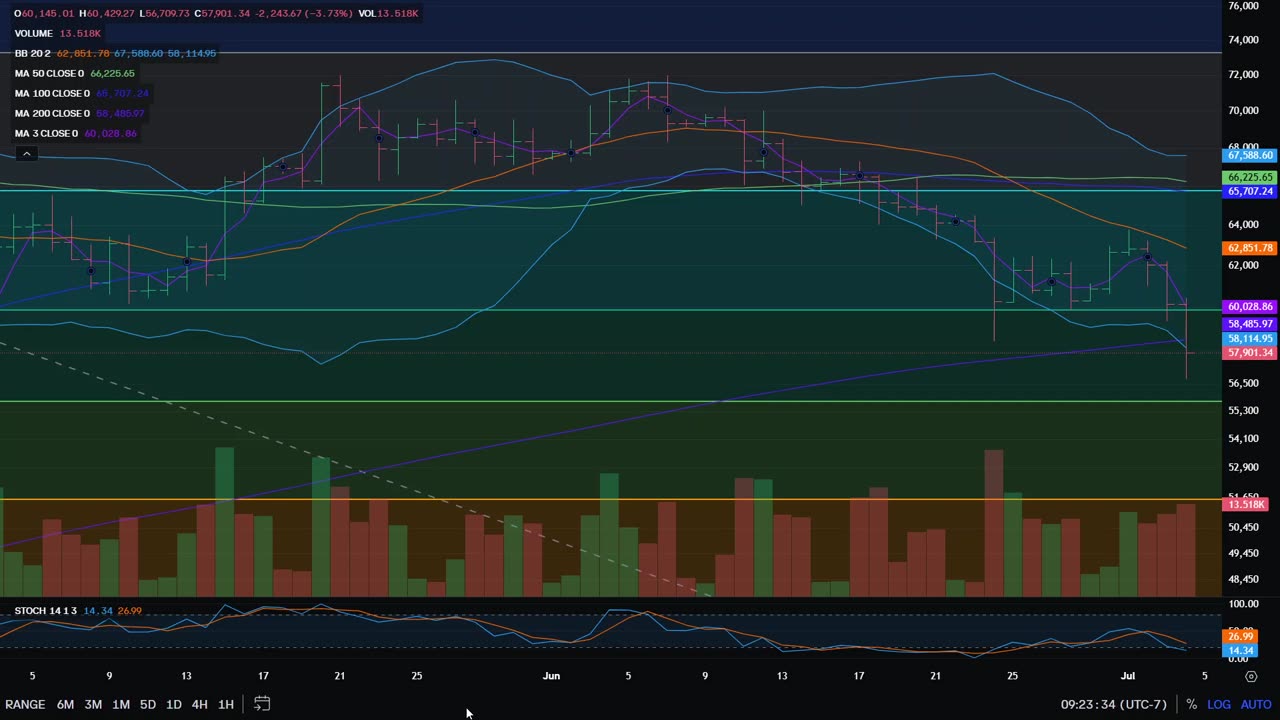Select the 4H range
The image size is (1280, 720).
pos(199,704)
